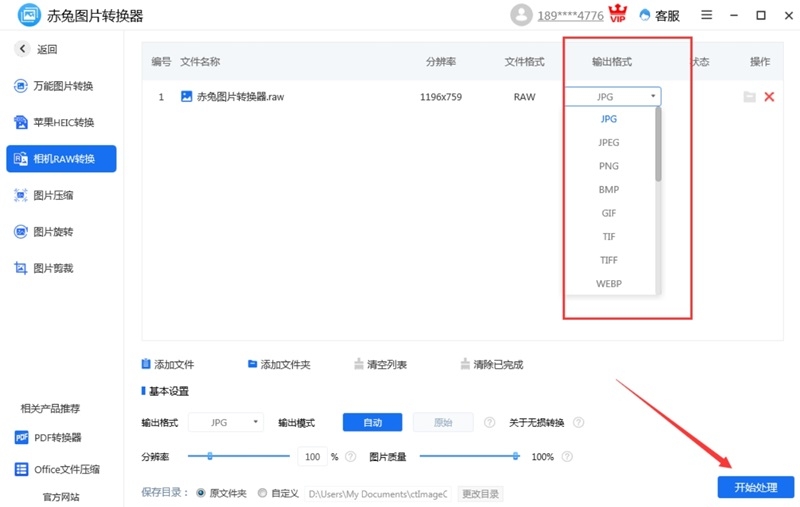Click the resolution percent field 100
The image size is (800, 507).
click(x=312, y=457)
